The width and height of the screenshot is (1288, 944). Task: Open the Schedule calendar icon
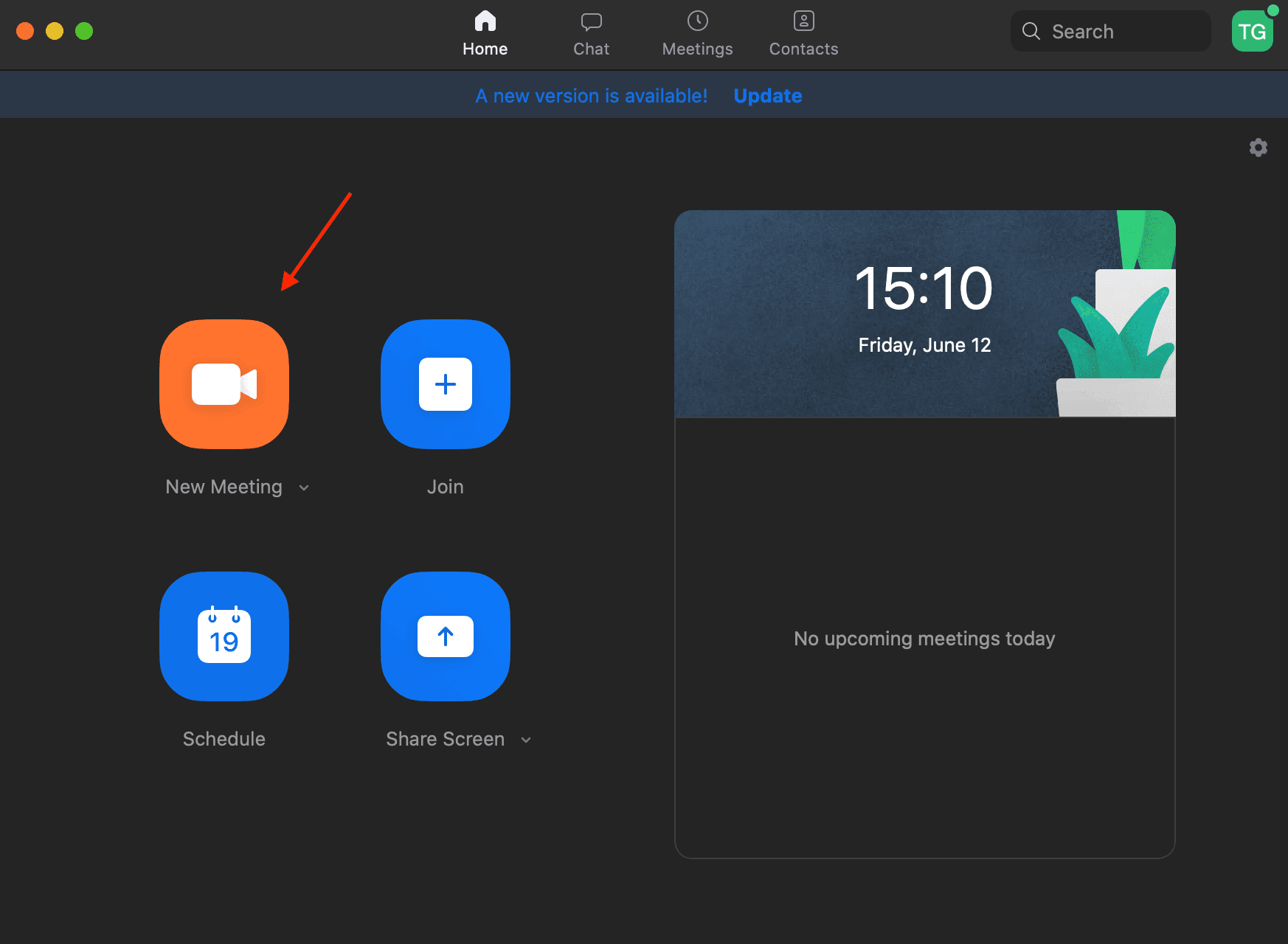pos(224,636)
